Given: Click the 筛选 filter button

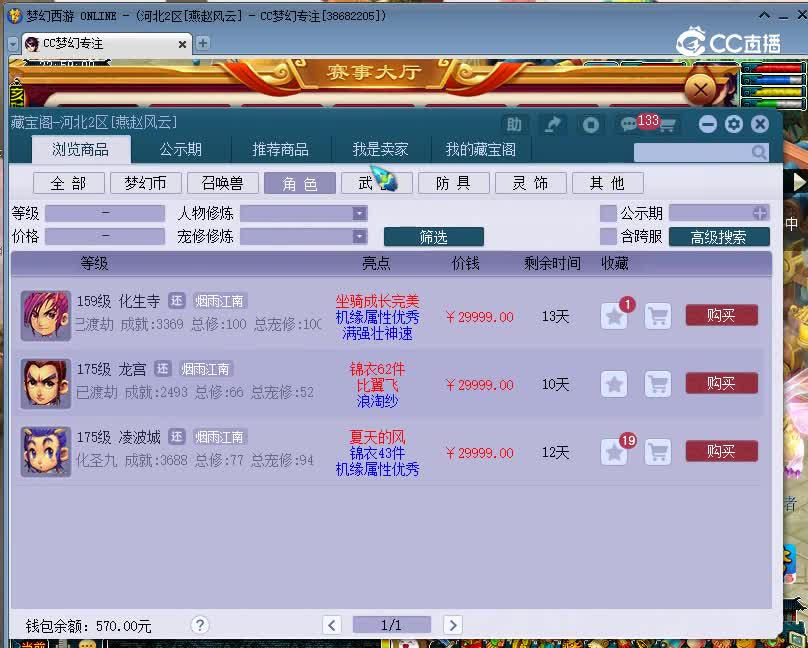Looking at the screenshot, I should coord(433,237).
